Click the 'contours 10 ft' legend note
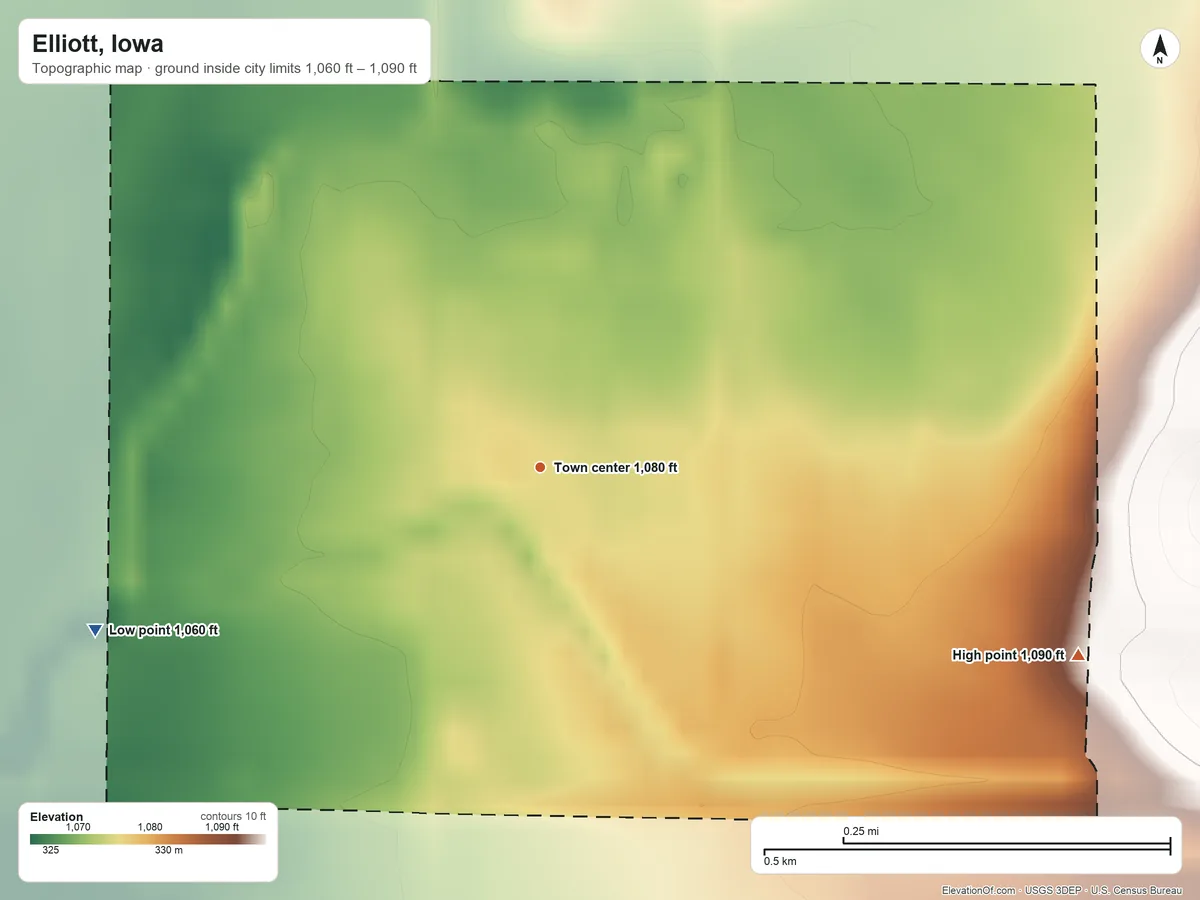This screenshot has height=900, width=1200. click(x=233, y=816)
